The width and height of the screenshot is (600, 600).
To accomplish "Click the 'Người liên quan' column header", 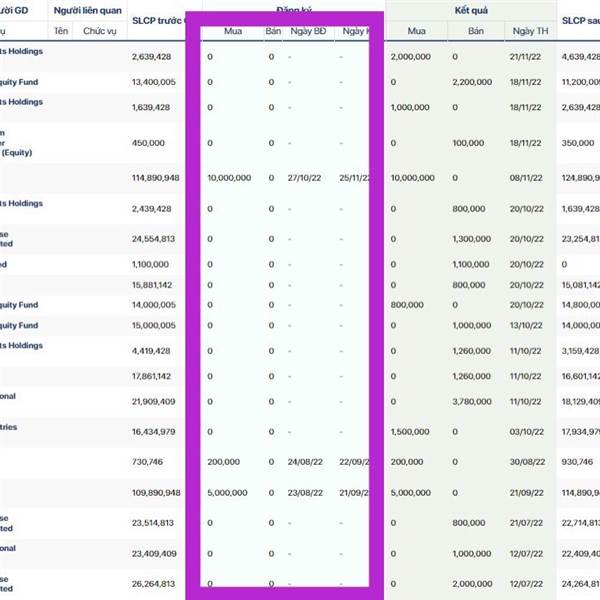I will [x=87, y=11].
